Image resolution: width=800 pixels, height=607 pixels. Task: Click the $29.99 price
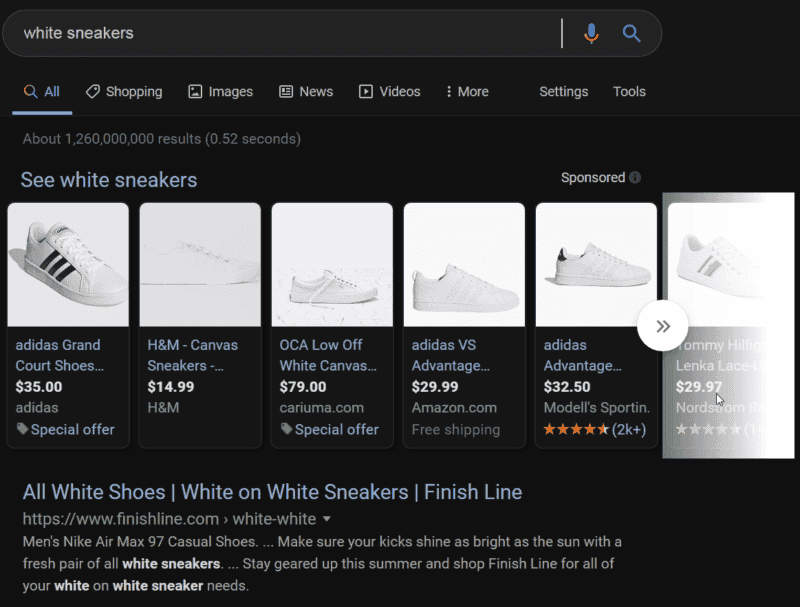(435, 387)
